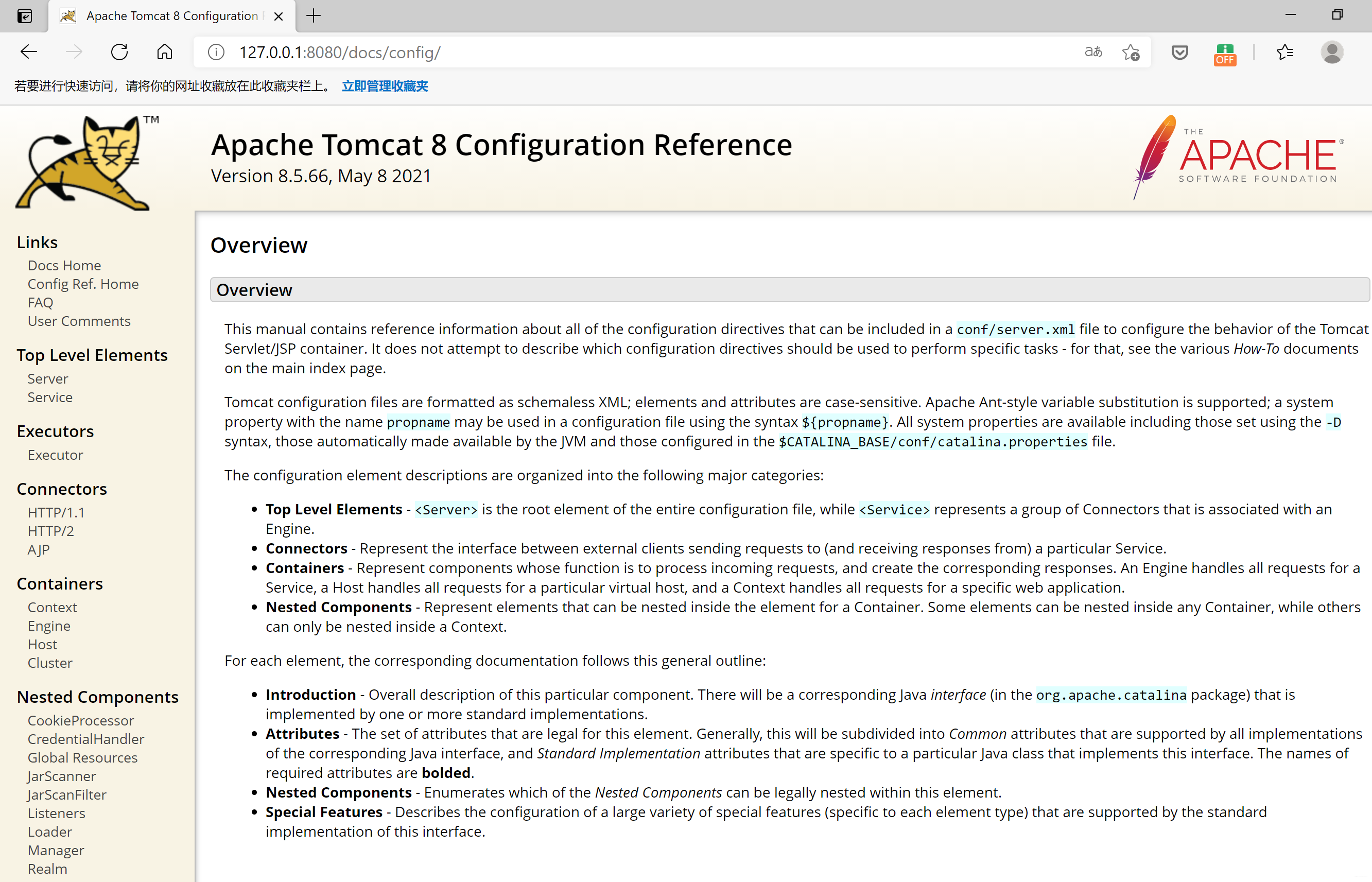Open the Cluster container page

coord(50,663)
